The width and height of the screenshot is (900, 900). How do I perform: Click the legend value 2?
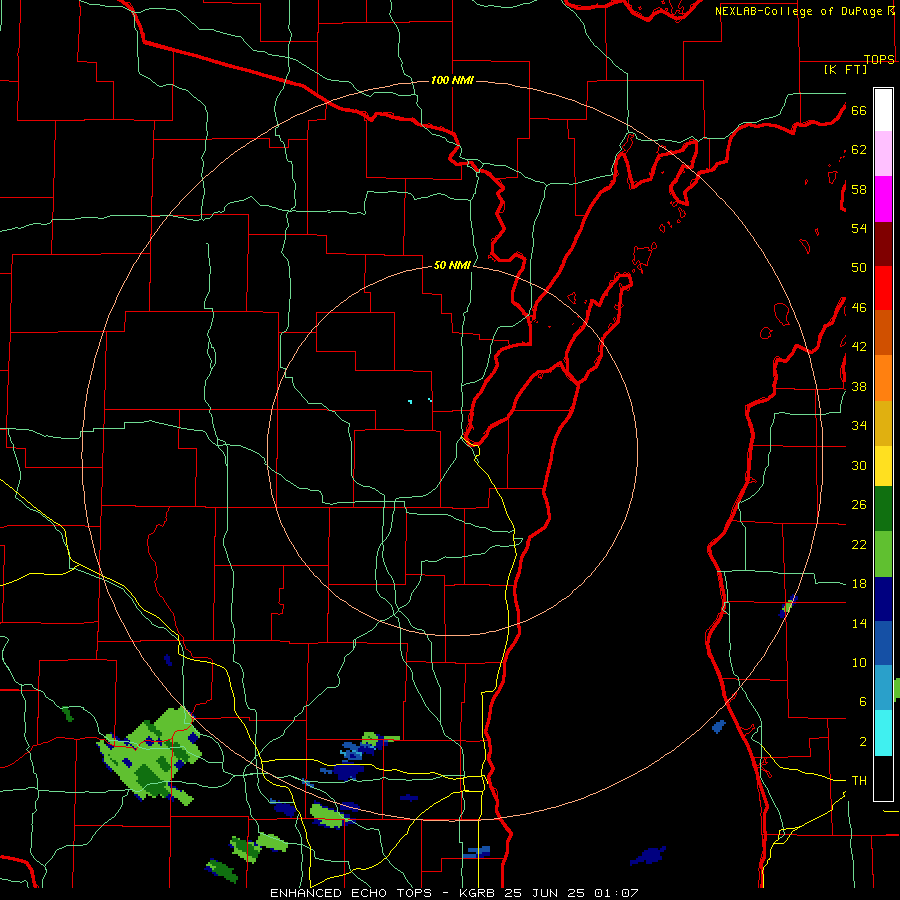pyautogui.click(x=863, y=742)
